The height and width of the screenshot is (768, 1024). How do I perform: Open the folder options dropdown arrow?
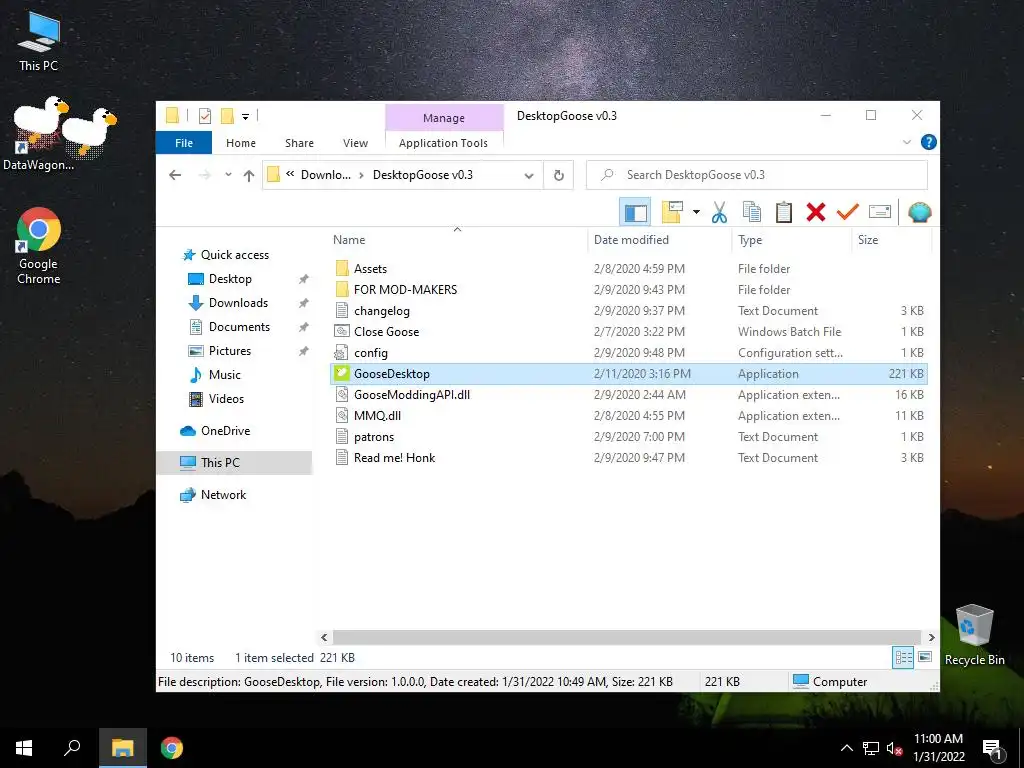tap(696, 212)
